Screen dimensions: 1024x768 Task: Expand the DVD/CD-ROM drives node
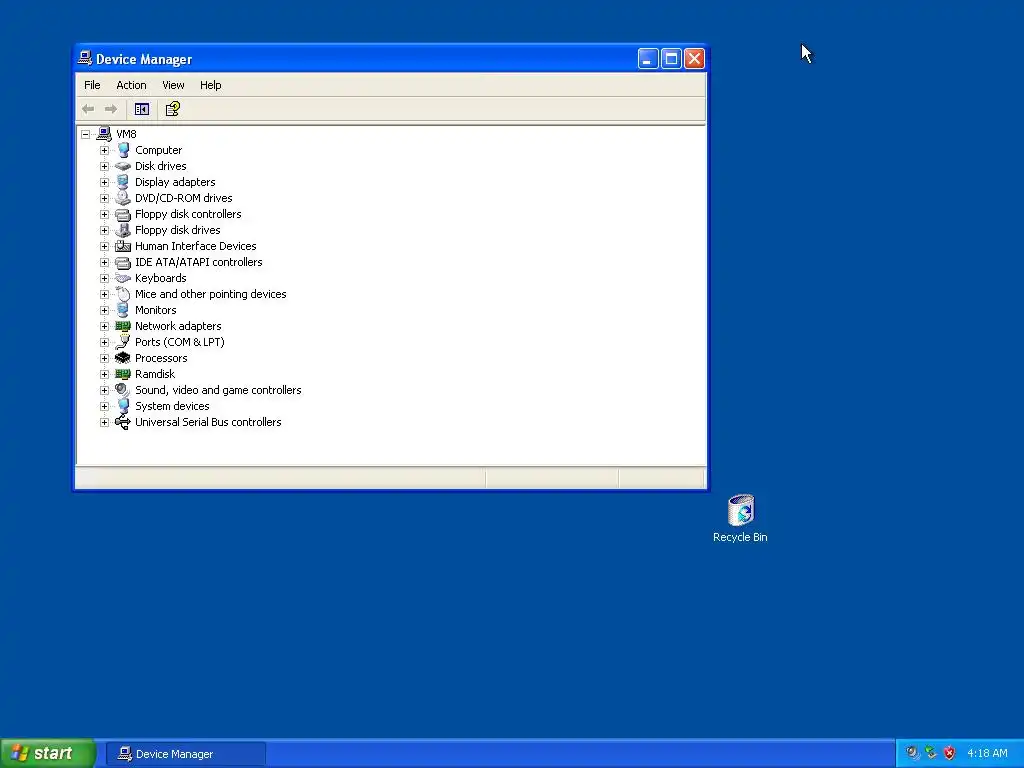(x=104, y=198)
